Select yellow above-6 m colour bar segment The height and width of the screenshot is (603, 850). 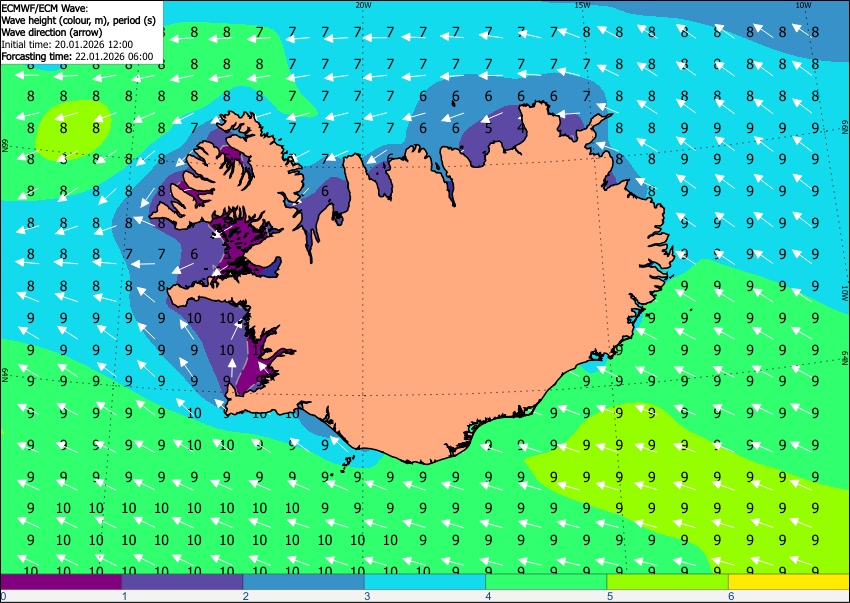point(789,582)
